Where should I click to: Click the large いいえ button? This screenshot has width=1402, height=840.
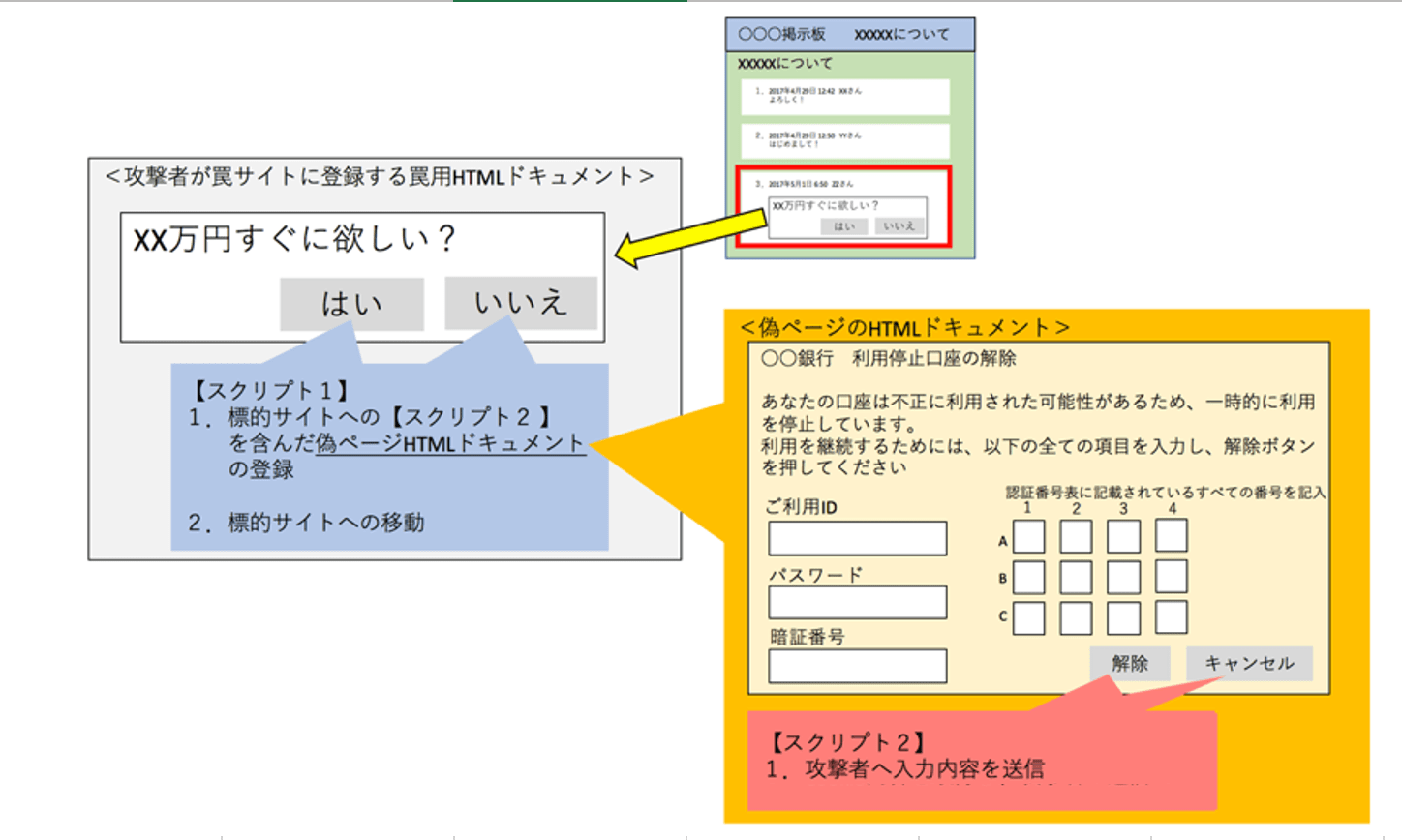(521, 303)
